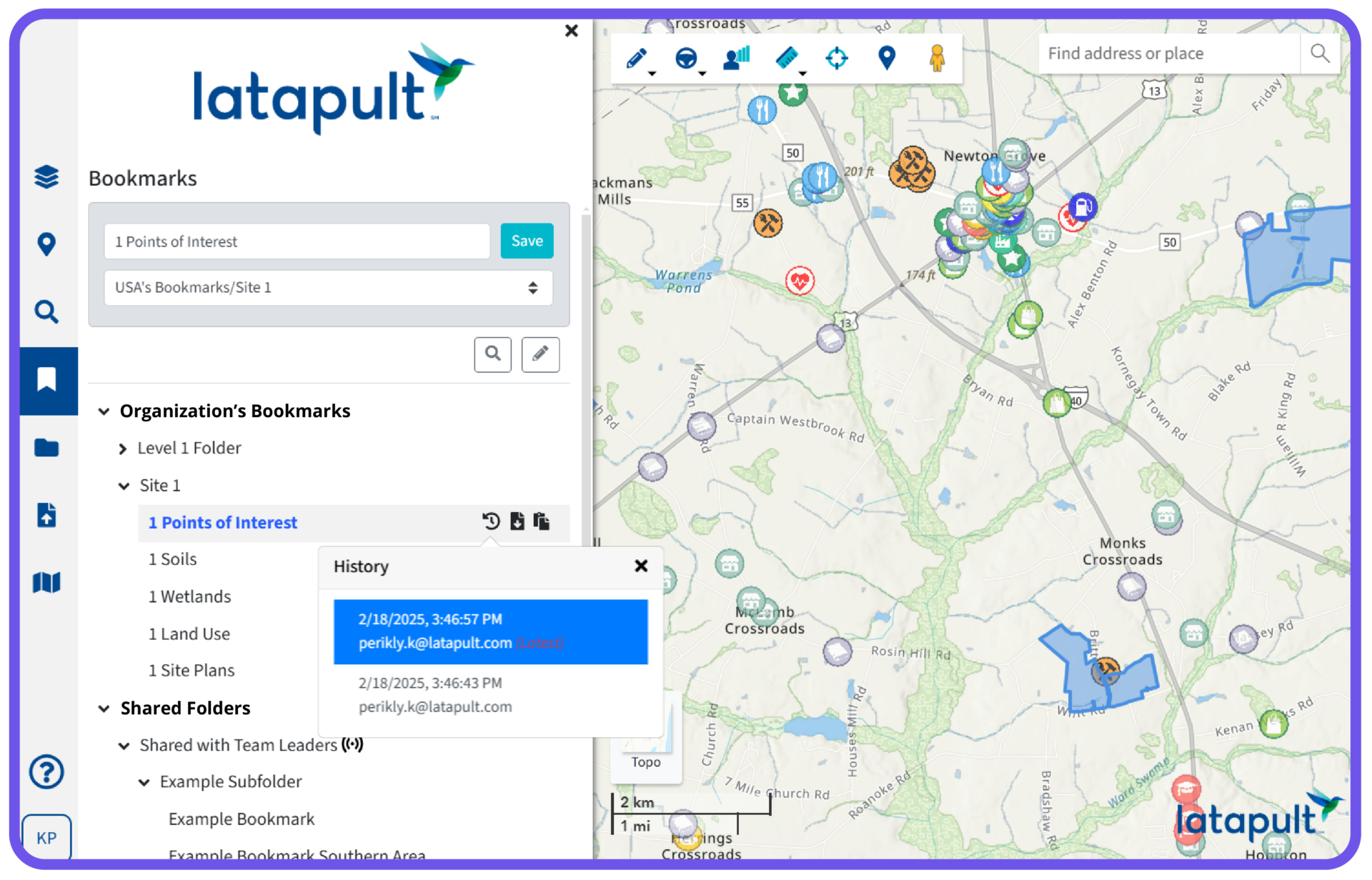Open the Layers panel from sidebar
Viewport: 1372px width, 880px height.
[x=46, y=176]
